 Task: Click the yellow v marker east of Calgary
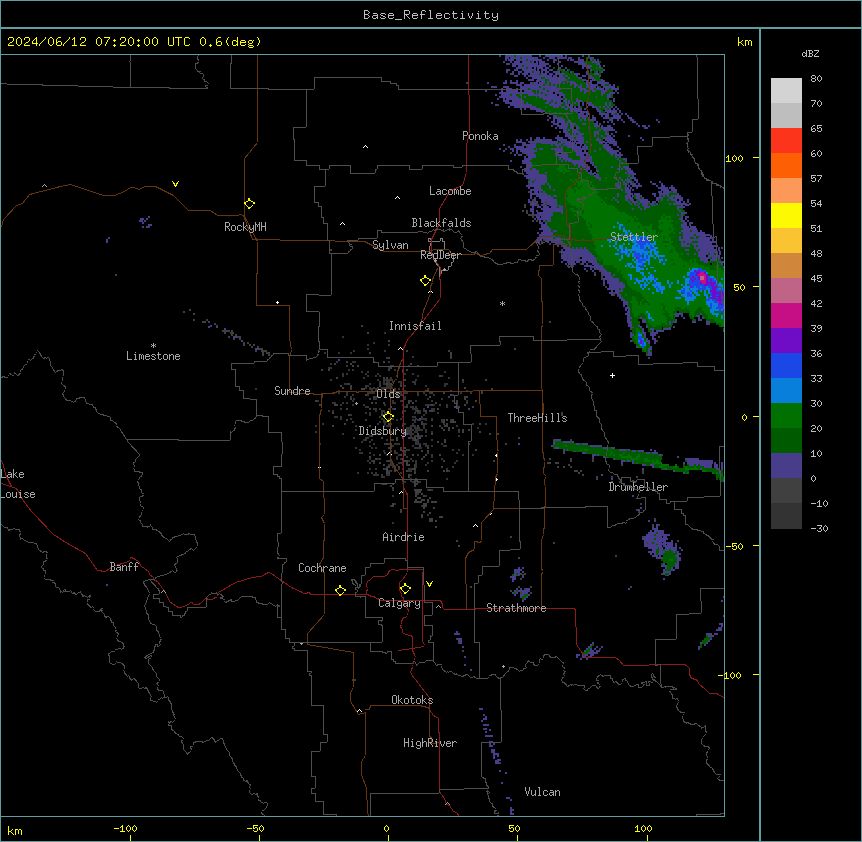(x=429, y=584)
